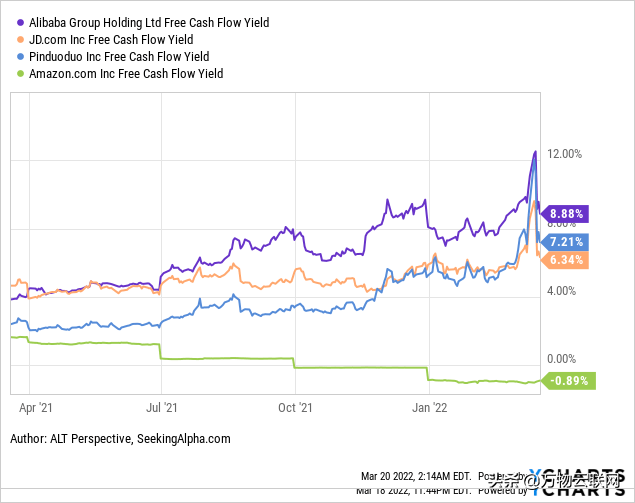Viewport: 635px width, 503px height.
Task: Click the Jan '22 axis label
Action: (x=430, y=407)
